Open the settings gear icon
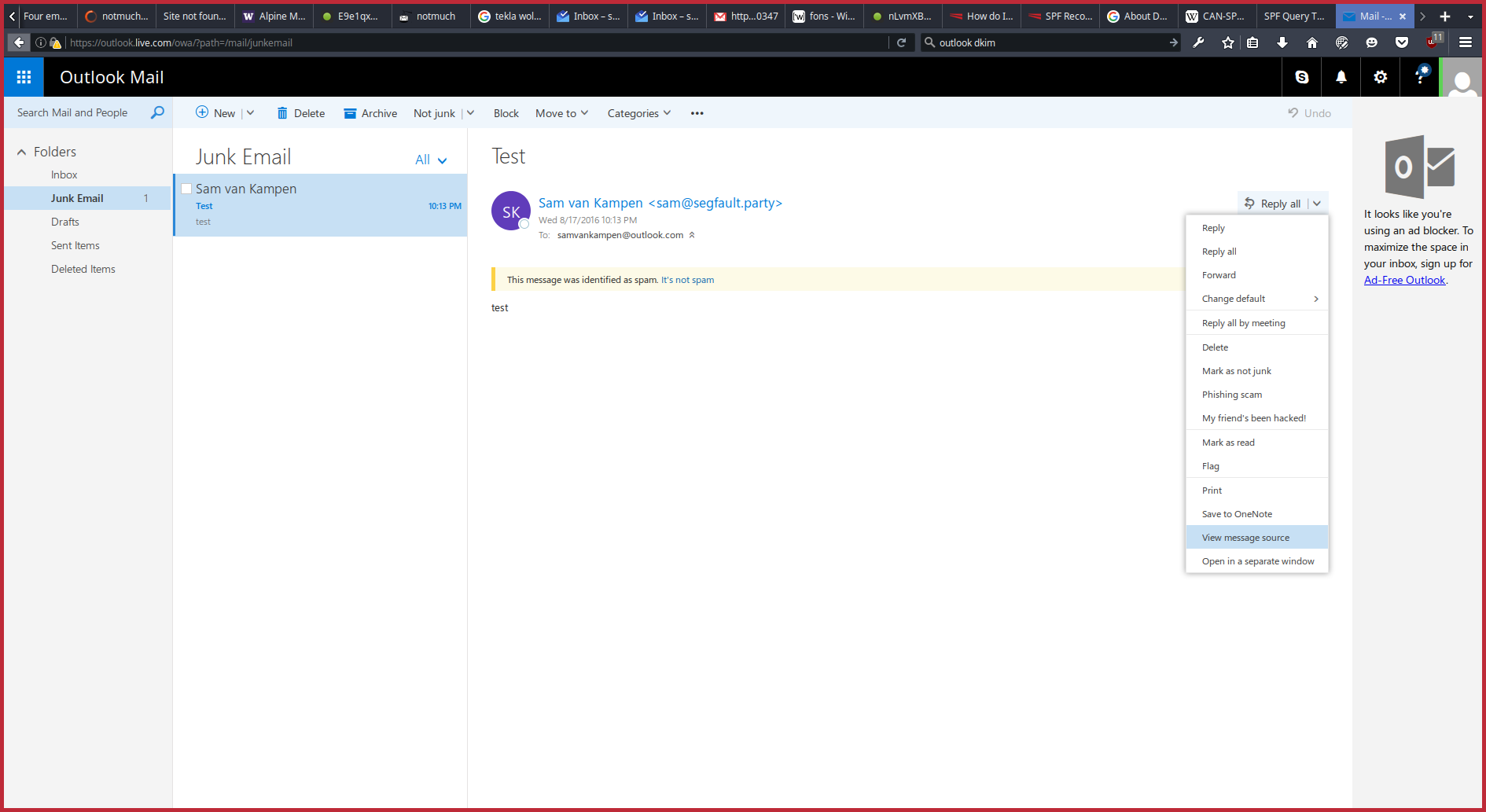The image size is (1486, 812). tap(1381, 77)
